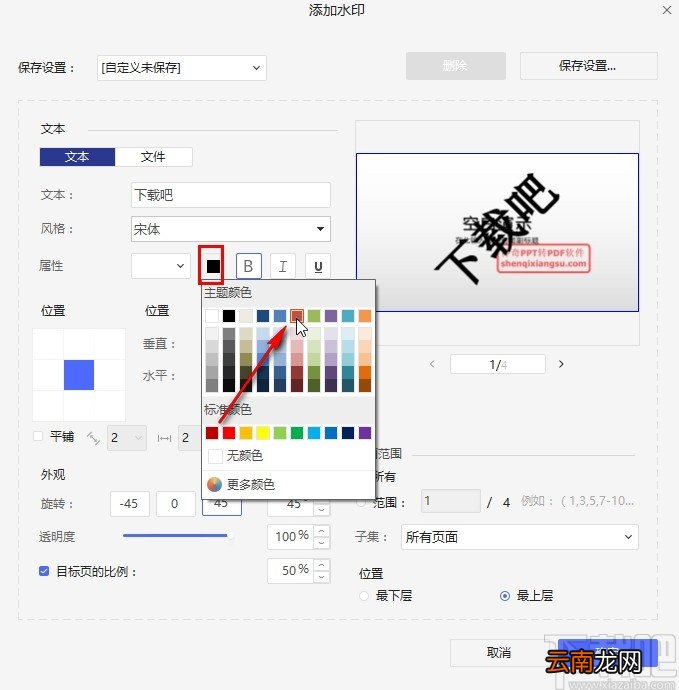Pick the olive green theme color swatch

tap(314, 316)
